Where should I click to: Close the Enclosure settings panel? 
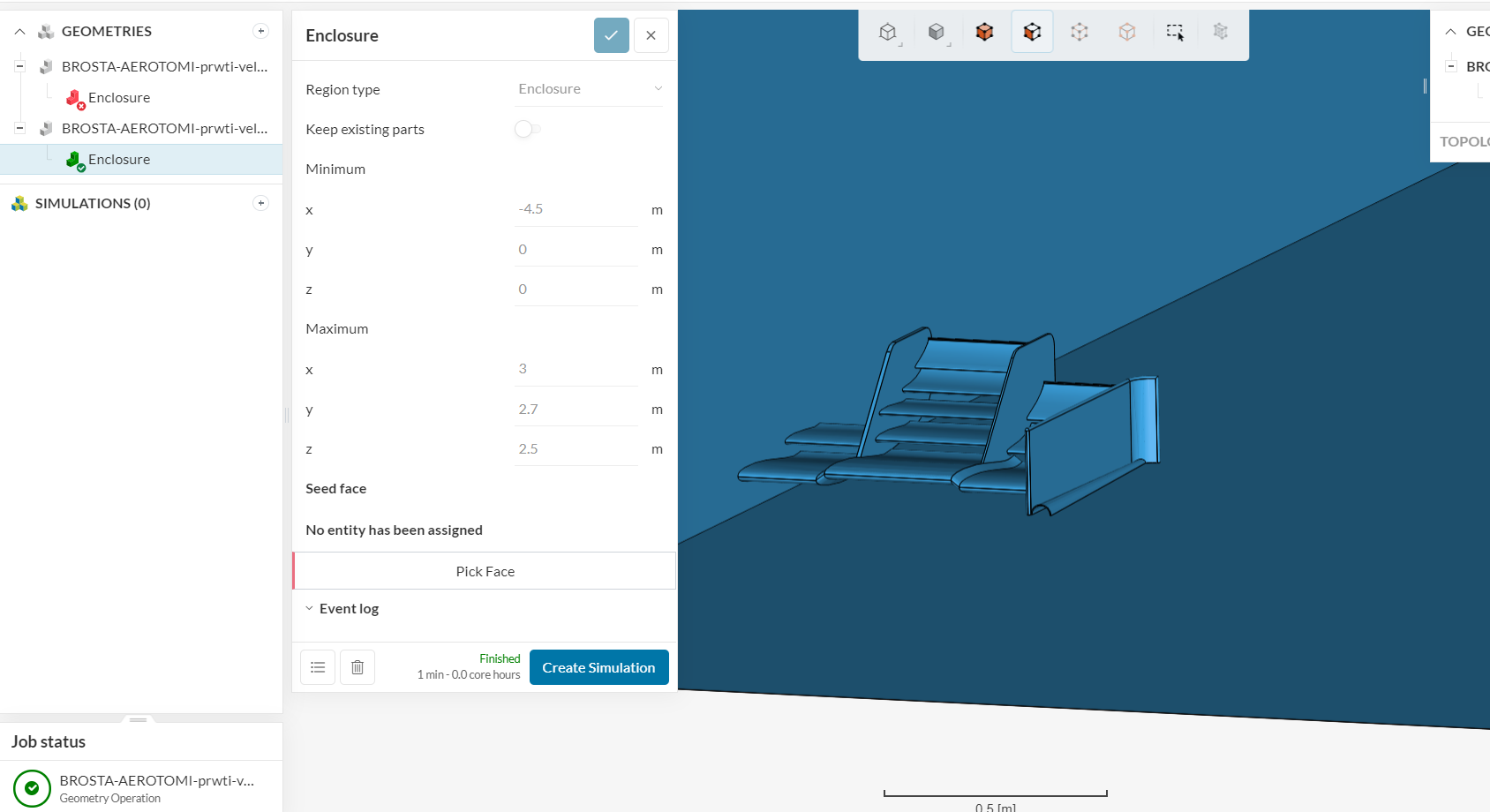651,35
